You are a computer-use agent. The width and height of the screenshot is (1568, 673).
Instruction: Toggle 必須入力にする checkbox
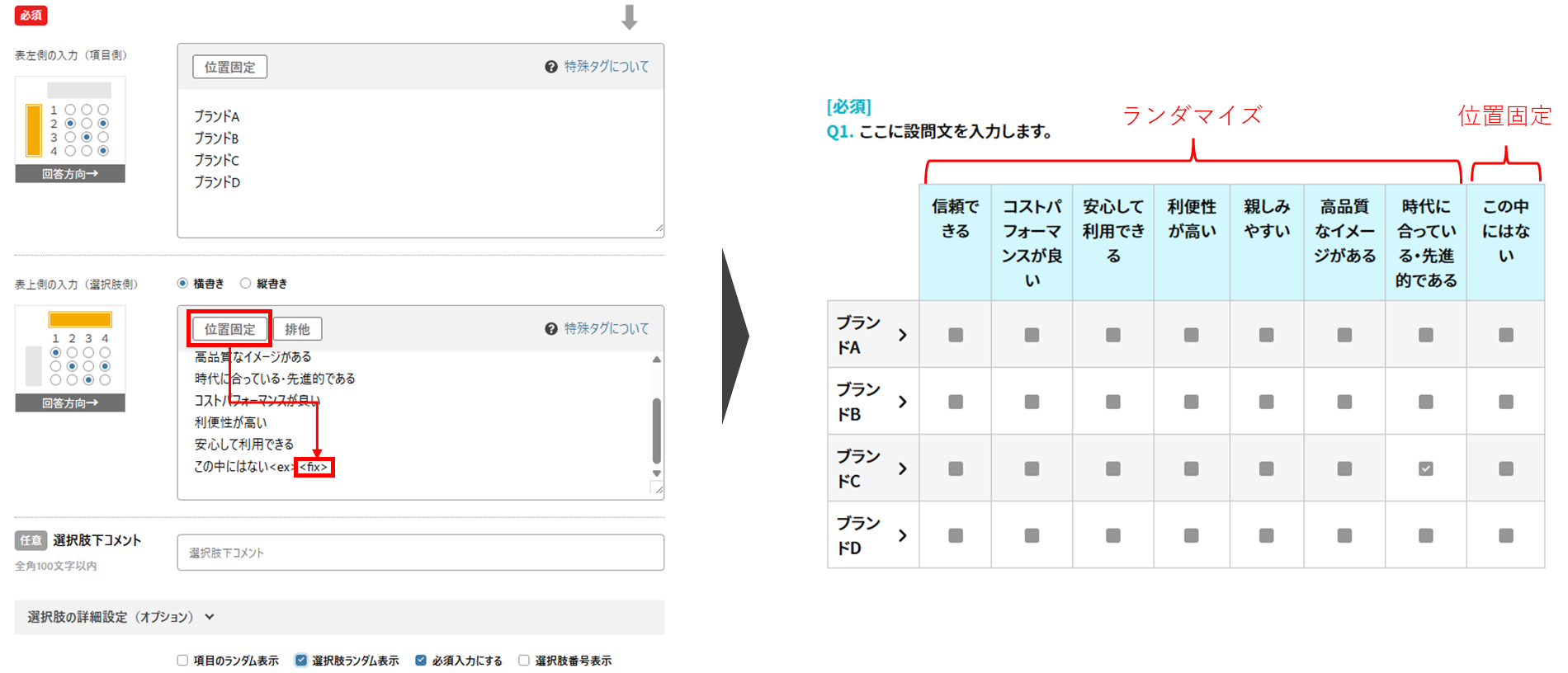click(x=421, y=661)
